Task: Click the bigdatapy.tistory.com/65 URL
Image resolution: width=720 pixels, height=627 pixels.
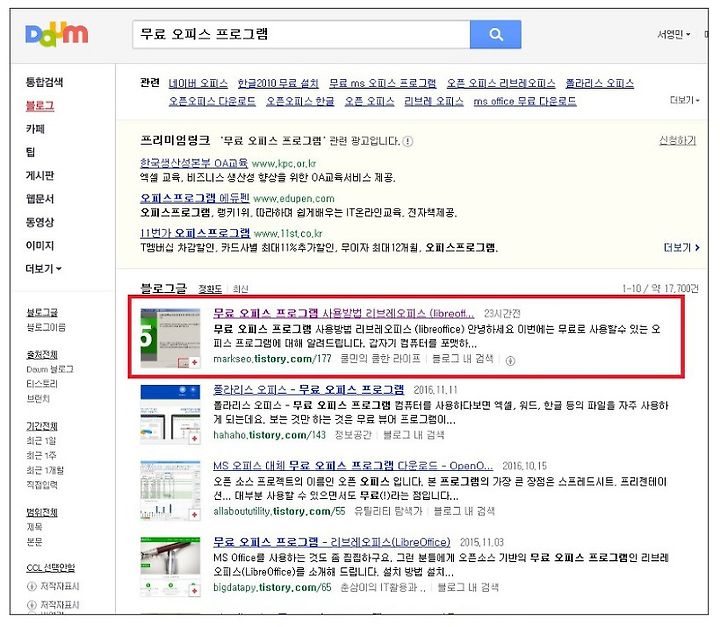Action: [x=272, y=587]
